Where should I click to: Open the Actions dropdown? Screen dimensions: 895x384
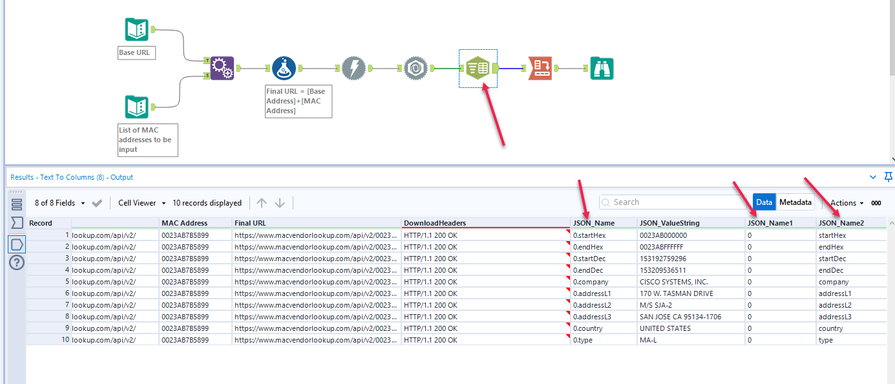pos(846,203)
